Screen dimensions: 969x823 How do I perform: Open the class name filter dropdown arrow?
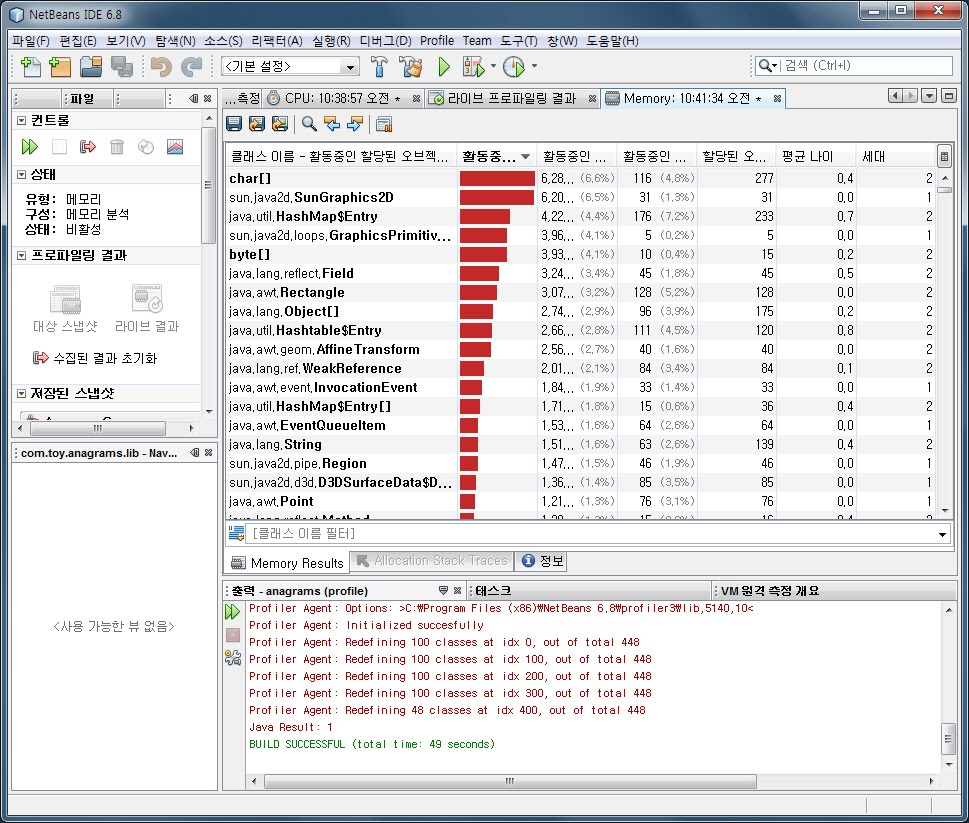click(x=942, y=534)
